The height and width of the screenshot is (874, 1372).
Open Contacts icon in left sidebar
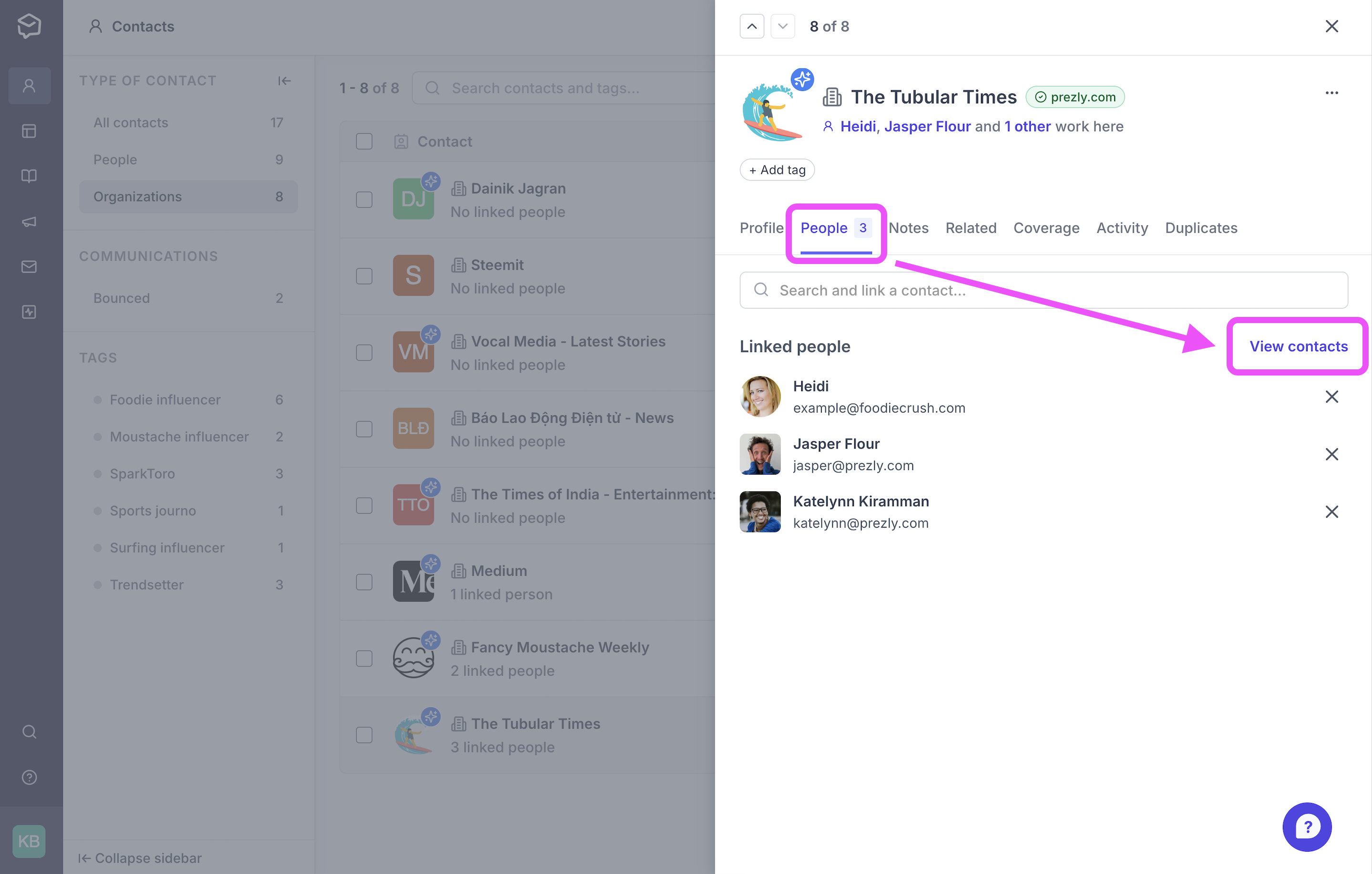pyautogui.click(x=29, y=86)
